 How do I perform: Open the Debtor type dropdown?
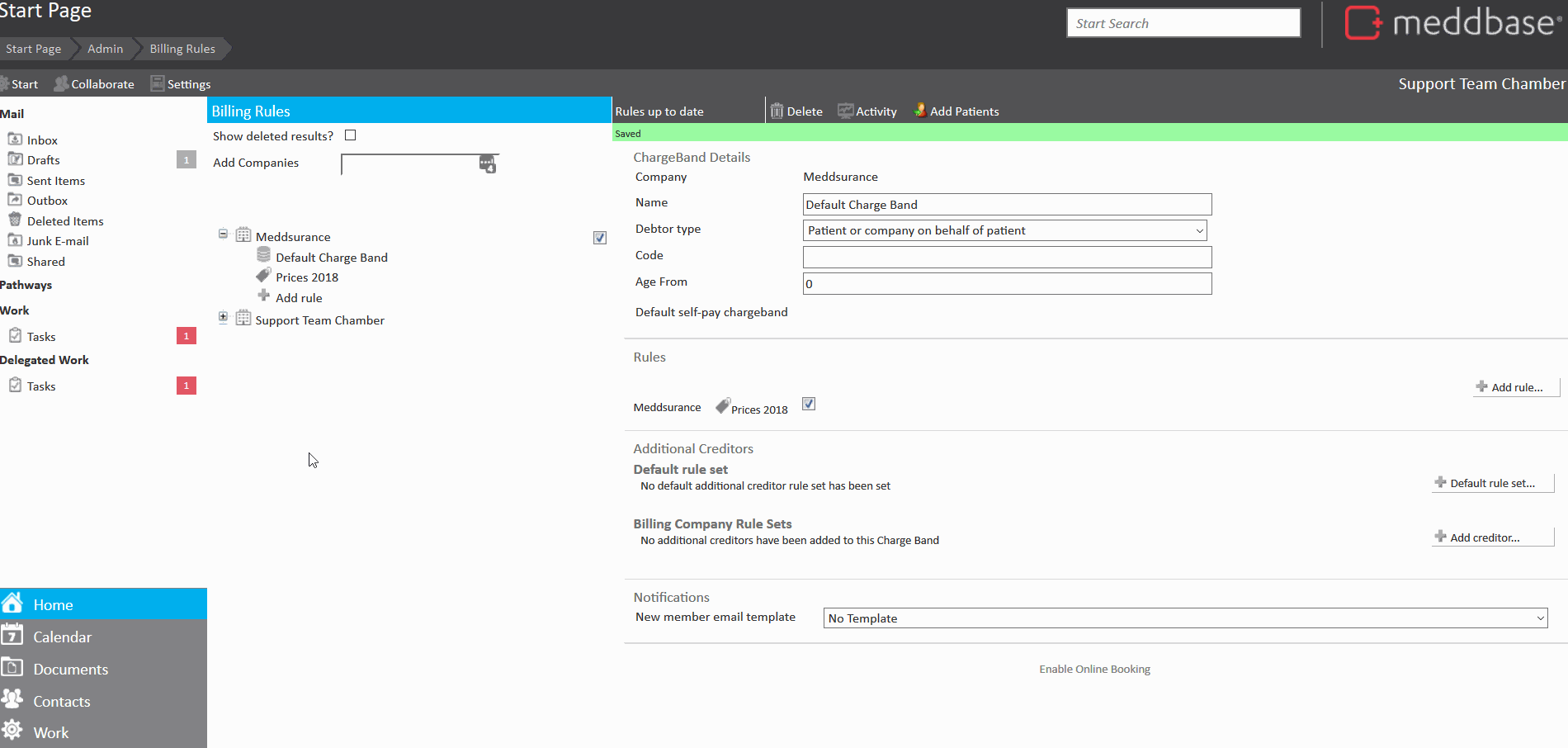(1004, 230)
